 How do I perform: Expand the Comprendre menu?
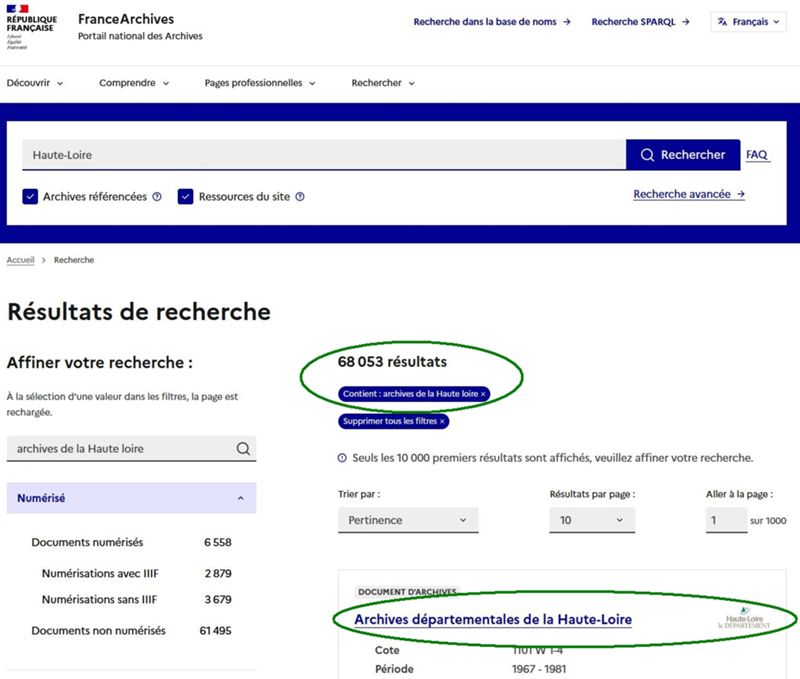134,83
